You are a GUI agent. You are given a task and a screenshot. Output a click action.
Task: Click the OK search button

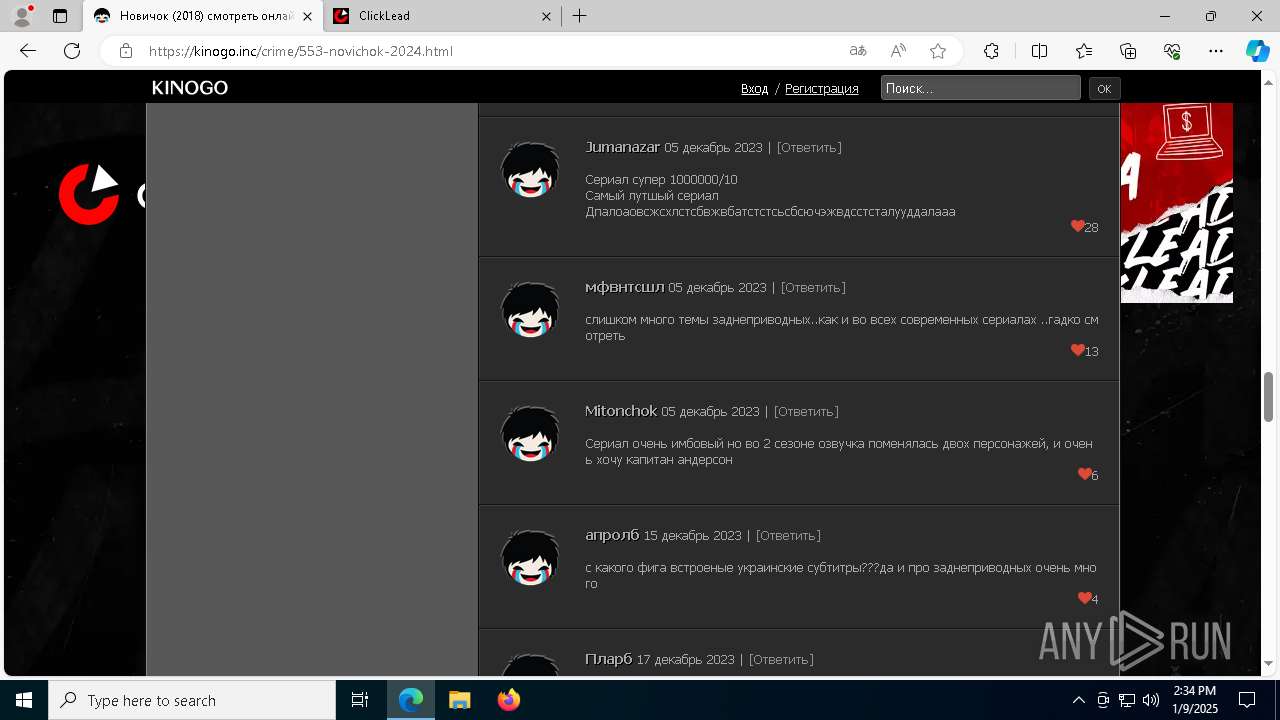point(1104,88)
